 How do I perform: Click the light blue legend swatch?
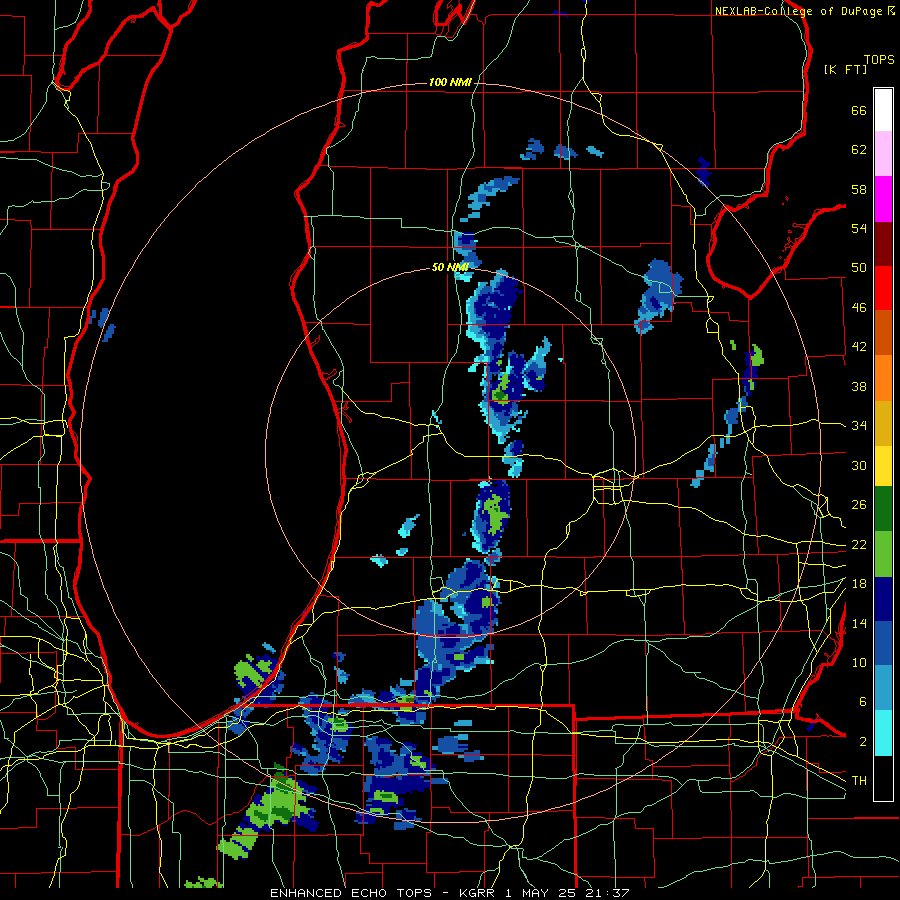tap(883, 688)
